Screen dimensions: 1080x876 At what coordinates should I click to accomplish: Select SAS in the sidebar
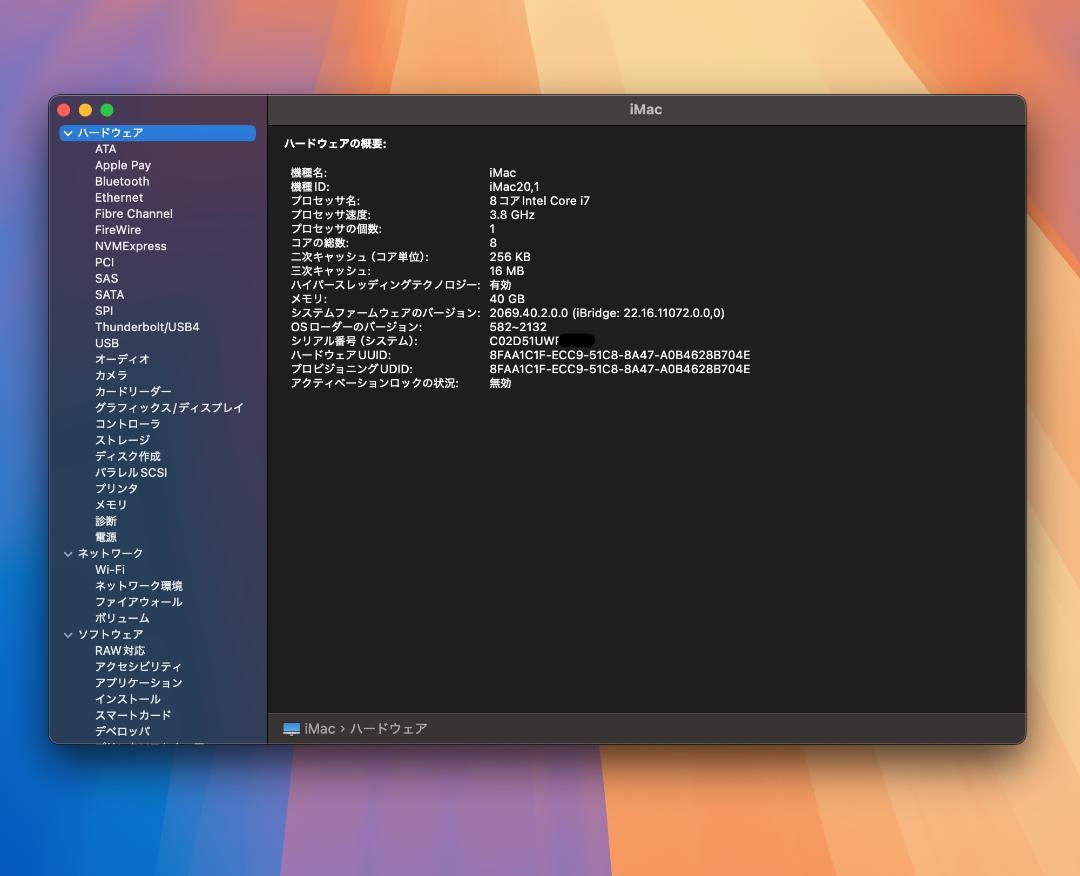pyautogui.click(x=107, y=279)
